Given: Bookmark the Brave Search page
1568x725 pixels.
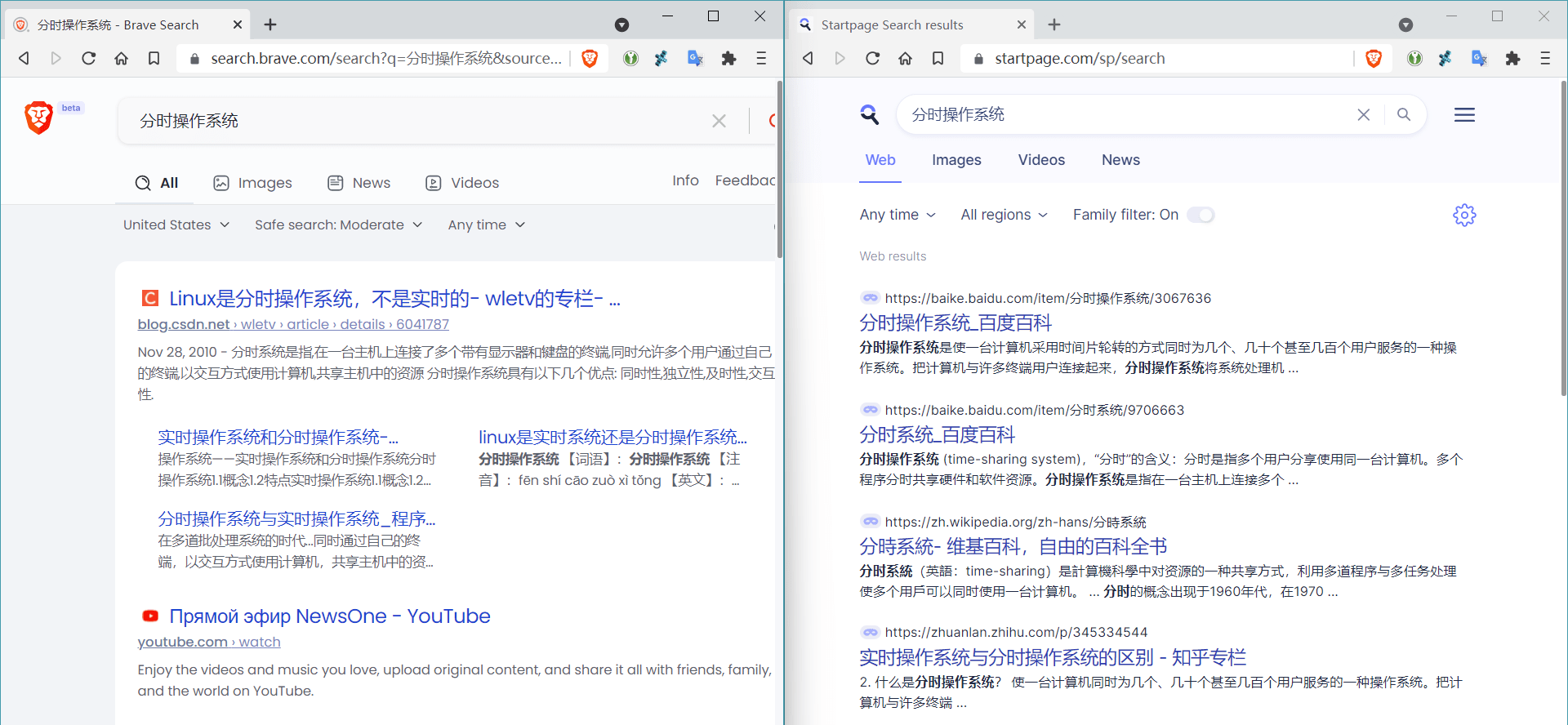Looking at the screenshot, I should [x=154, y=58].
